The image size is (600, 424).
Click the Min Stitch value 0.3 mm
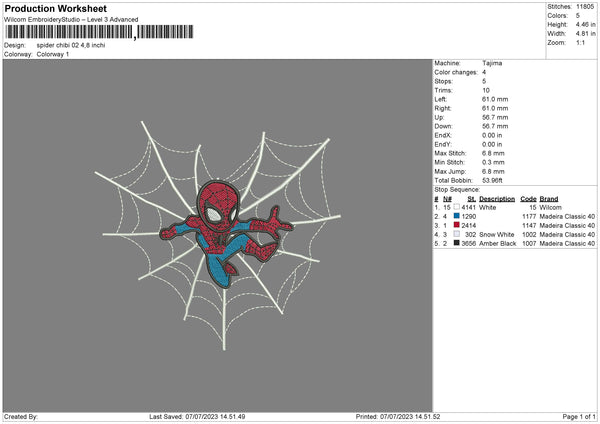(x=493, y=162)
